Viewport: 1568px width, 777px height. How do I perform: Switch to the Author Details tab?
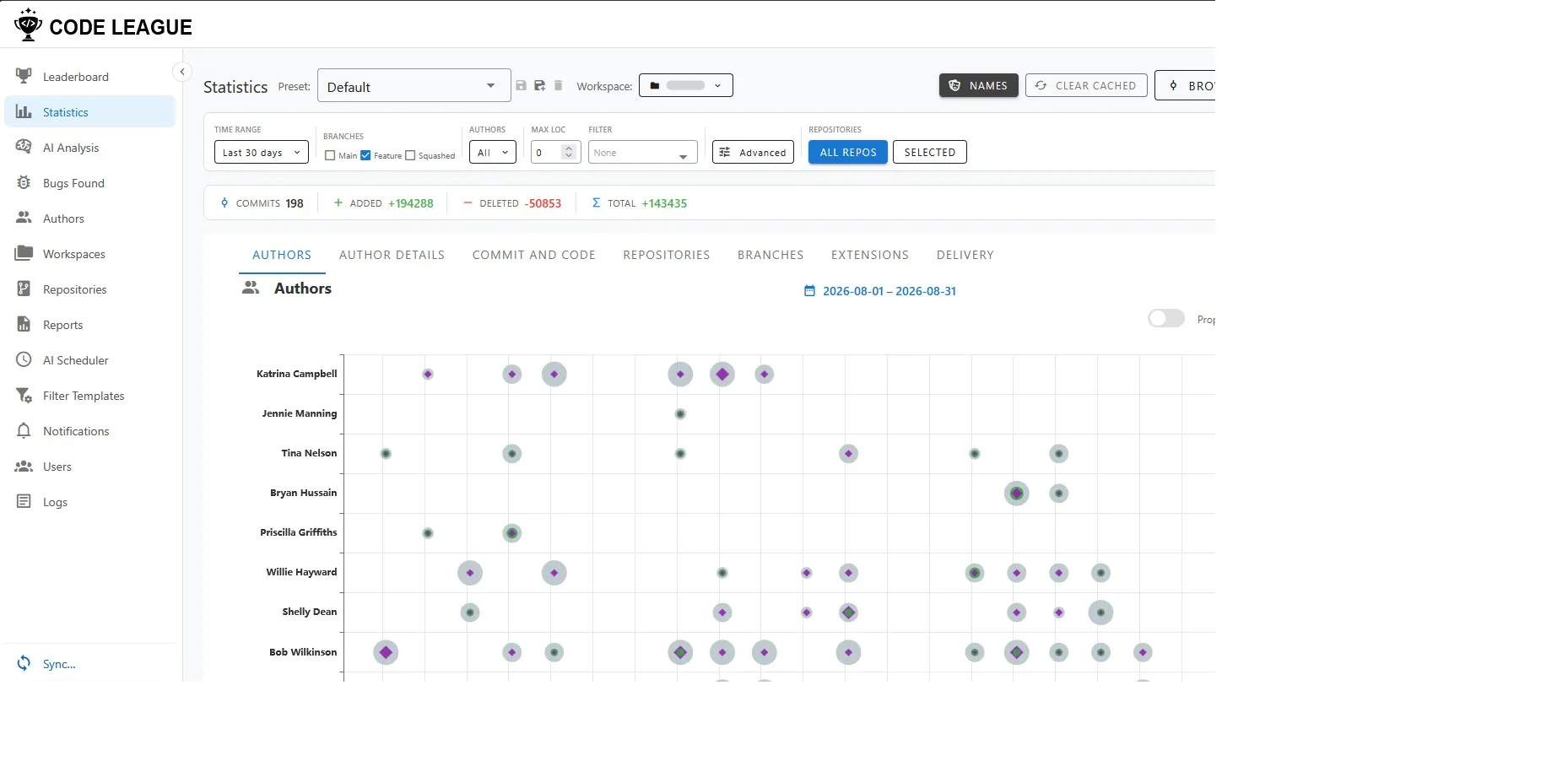click(x=392, y=255)
